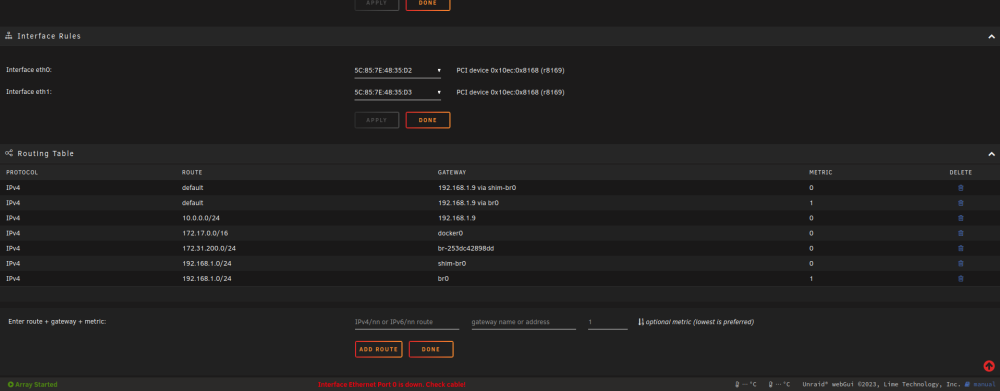Select the docker0 gateway cell

point(450,233)
